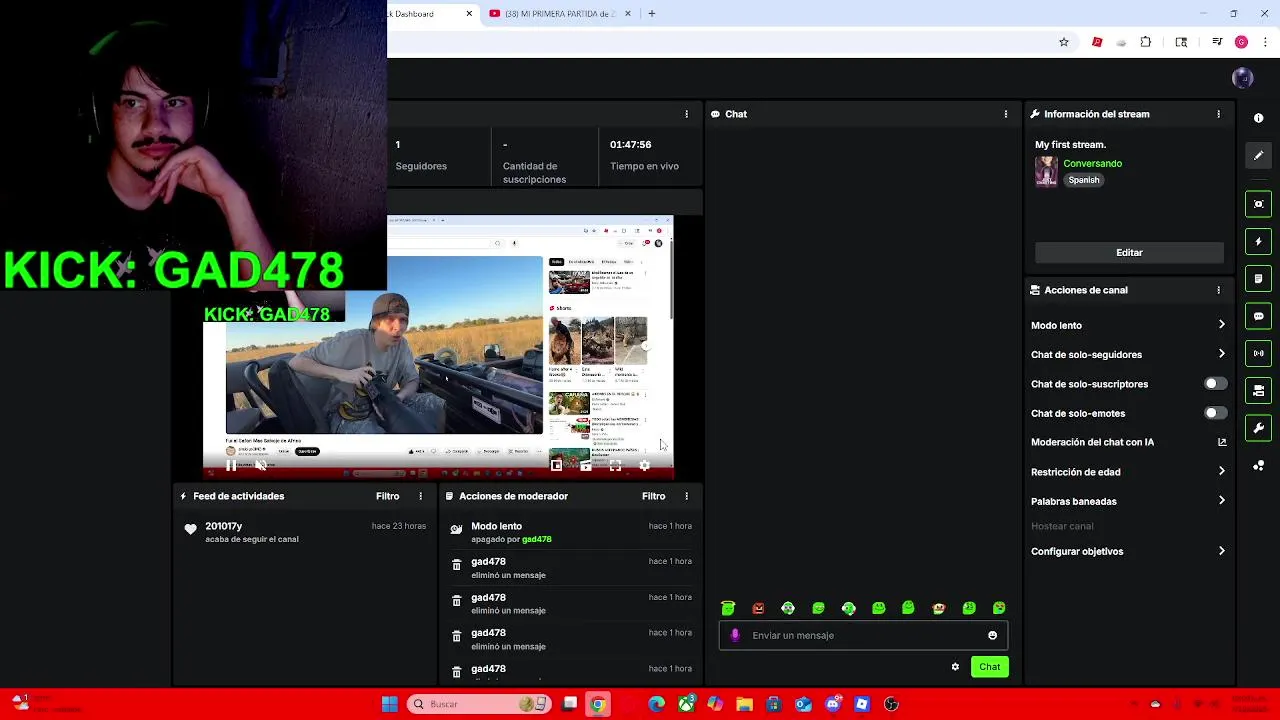1280x720 pixels.
Task: Open Acciones de moderador options menu
Action: coord(686,496)
